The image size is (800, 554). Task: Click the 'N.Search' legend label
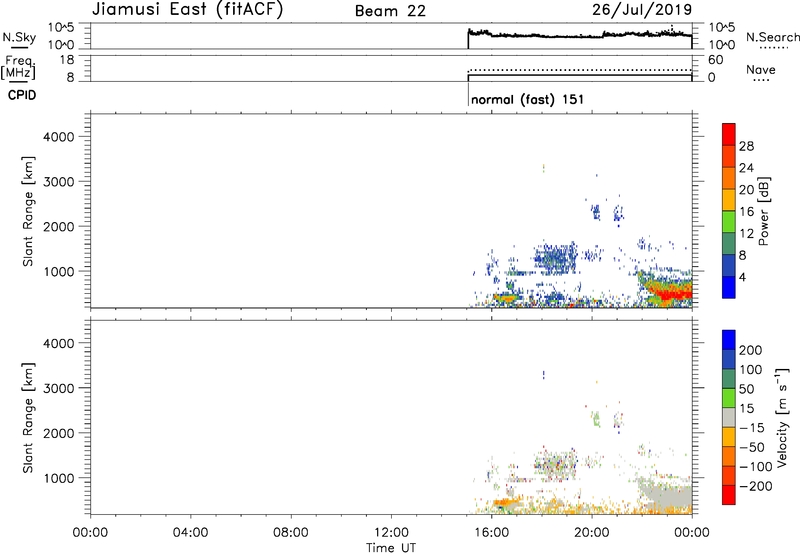point(773,37)
